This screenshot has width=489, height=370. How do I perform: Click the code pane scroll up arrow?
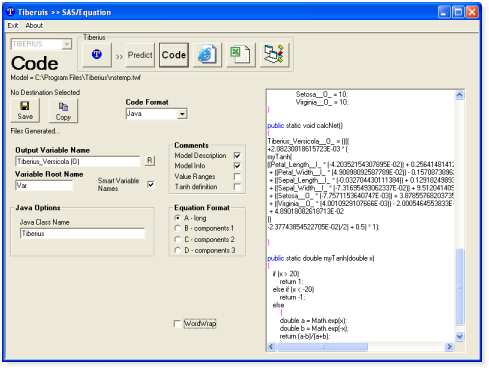(459, 95)
